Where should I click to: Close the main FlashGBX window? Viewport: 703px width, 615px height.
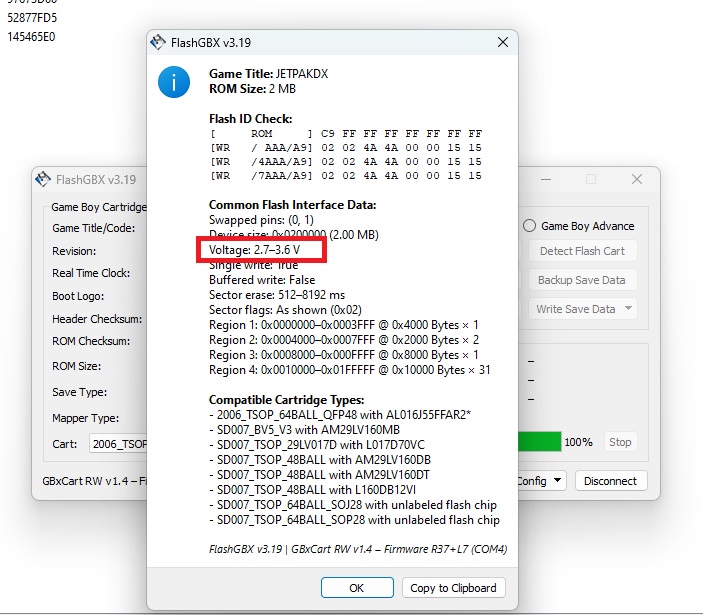(637, 179)
